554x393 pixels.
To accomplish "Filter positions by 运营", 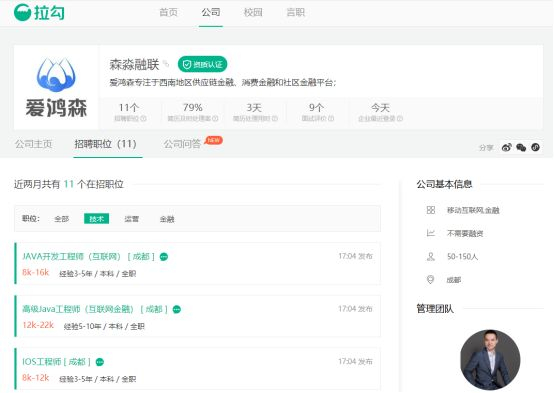I will click(x=131, y=219).
